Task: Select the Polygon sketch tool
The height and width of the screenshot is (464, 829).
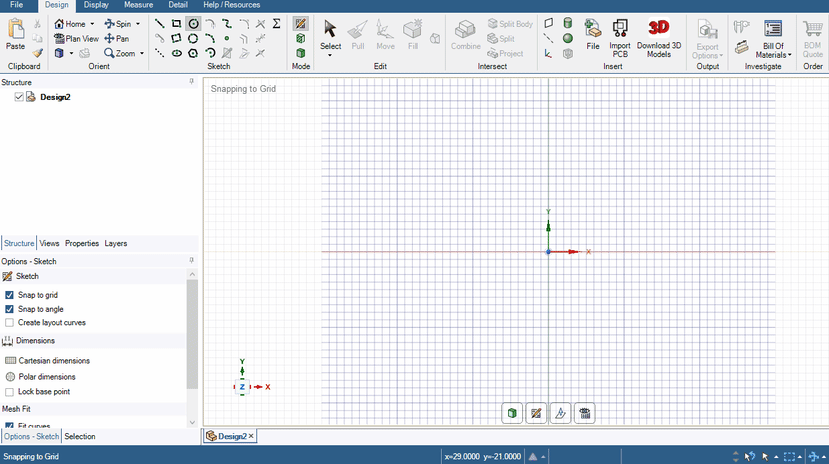Action: tap(194, 53)
